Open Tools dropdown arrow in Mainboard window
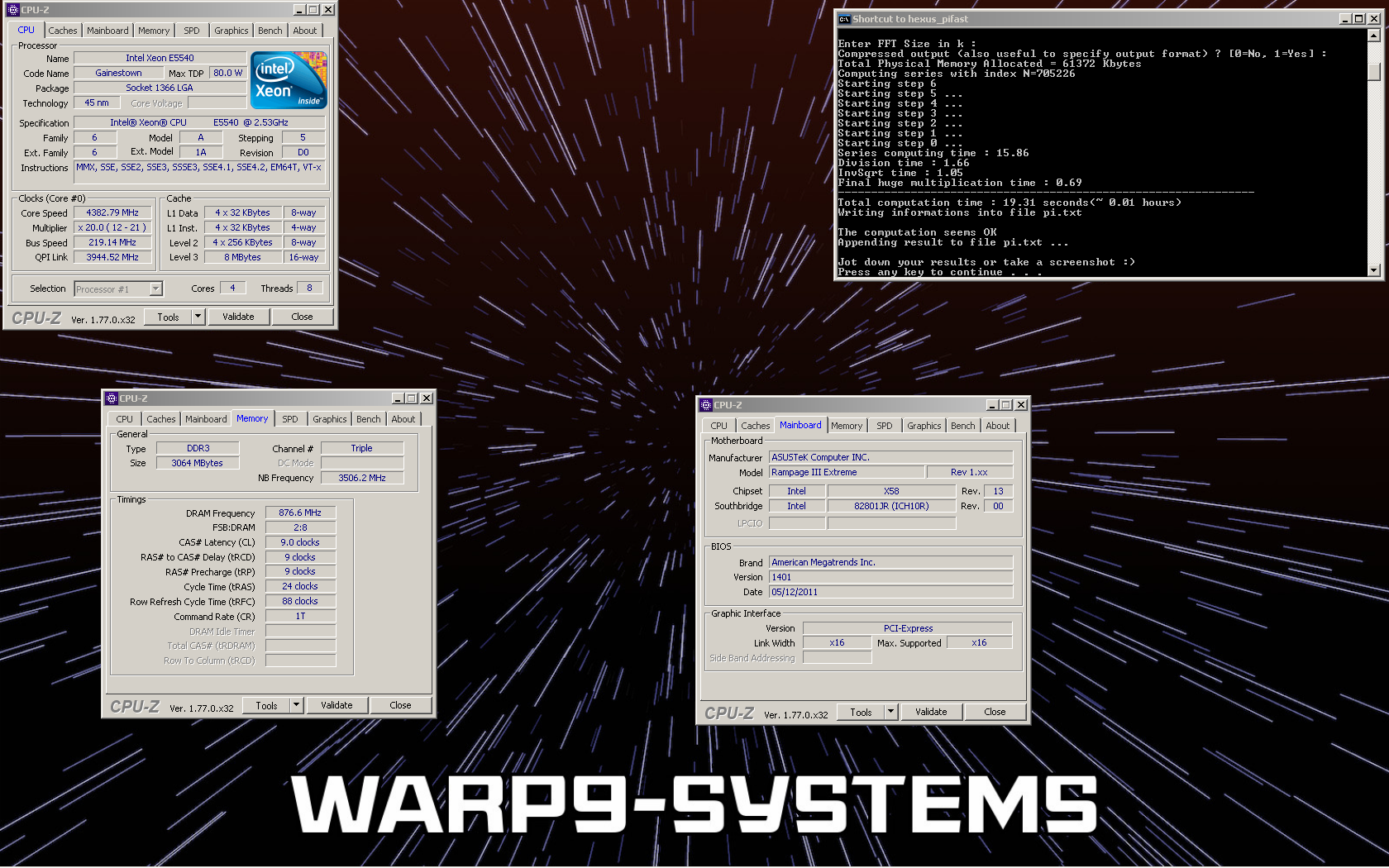Viewport: 1389px width, 868px height. tap(890, 712)
